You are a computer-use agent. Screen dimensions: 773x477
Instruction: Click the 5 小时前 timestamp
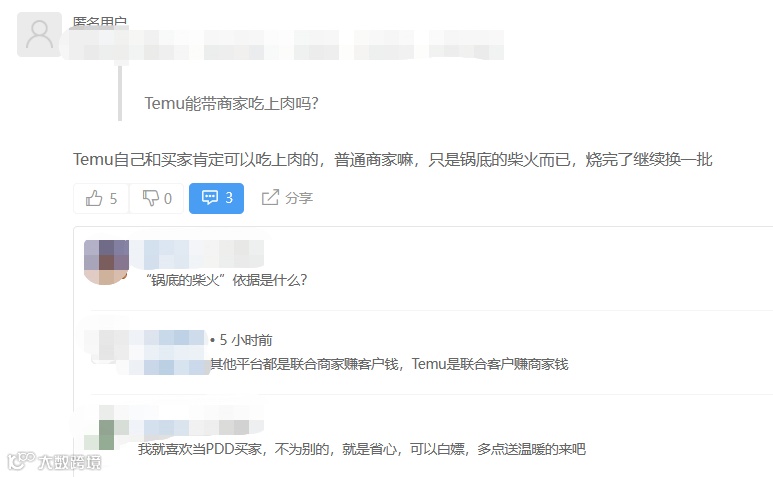[246, 340]
